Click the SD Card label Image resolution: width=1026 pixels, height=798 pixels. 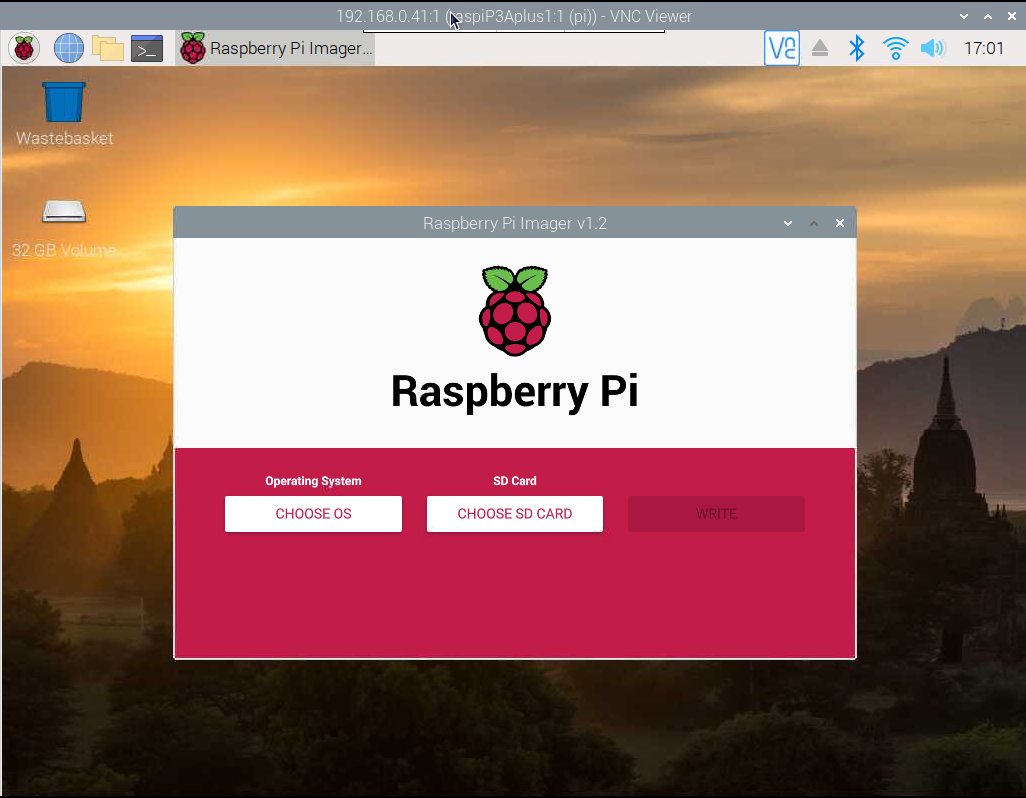coord(515,481)
